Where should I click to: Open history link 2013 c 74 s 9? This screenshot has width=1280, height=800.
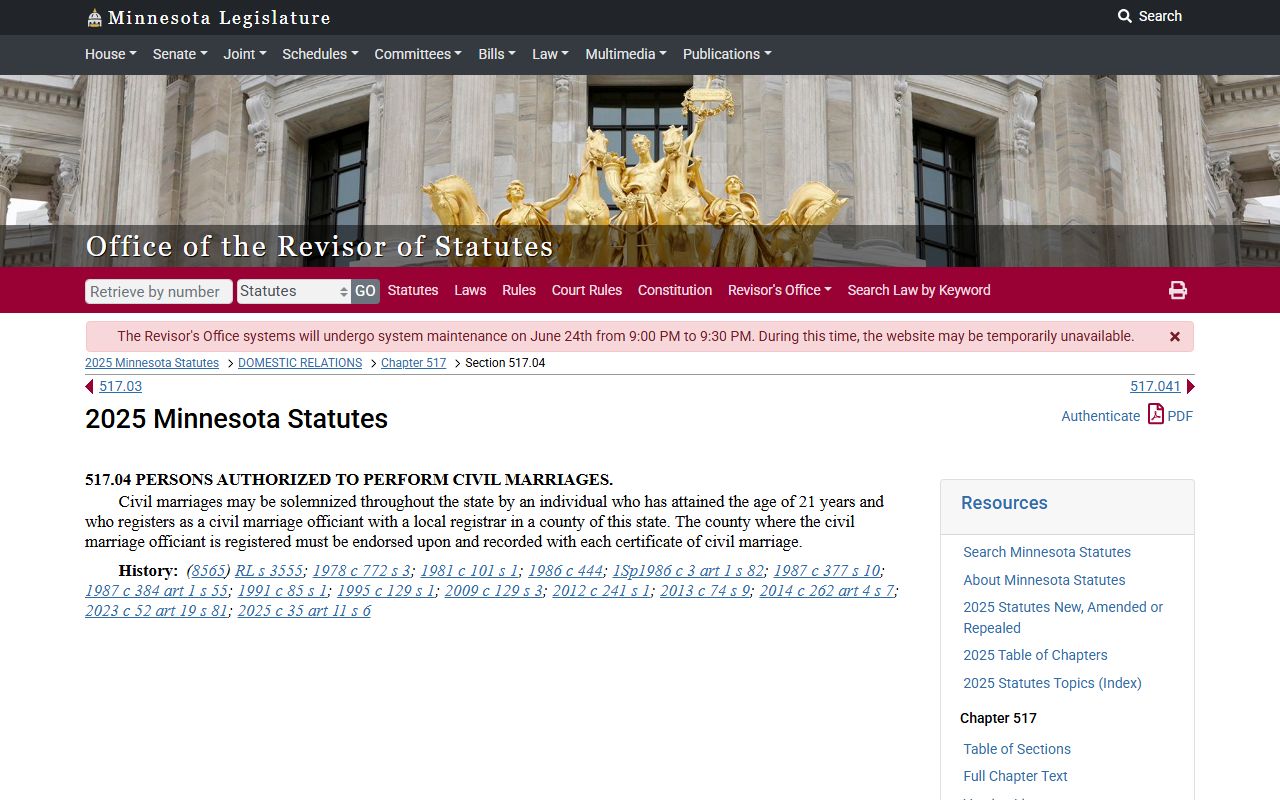point(705,591)
